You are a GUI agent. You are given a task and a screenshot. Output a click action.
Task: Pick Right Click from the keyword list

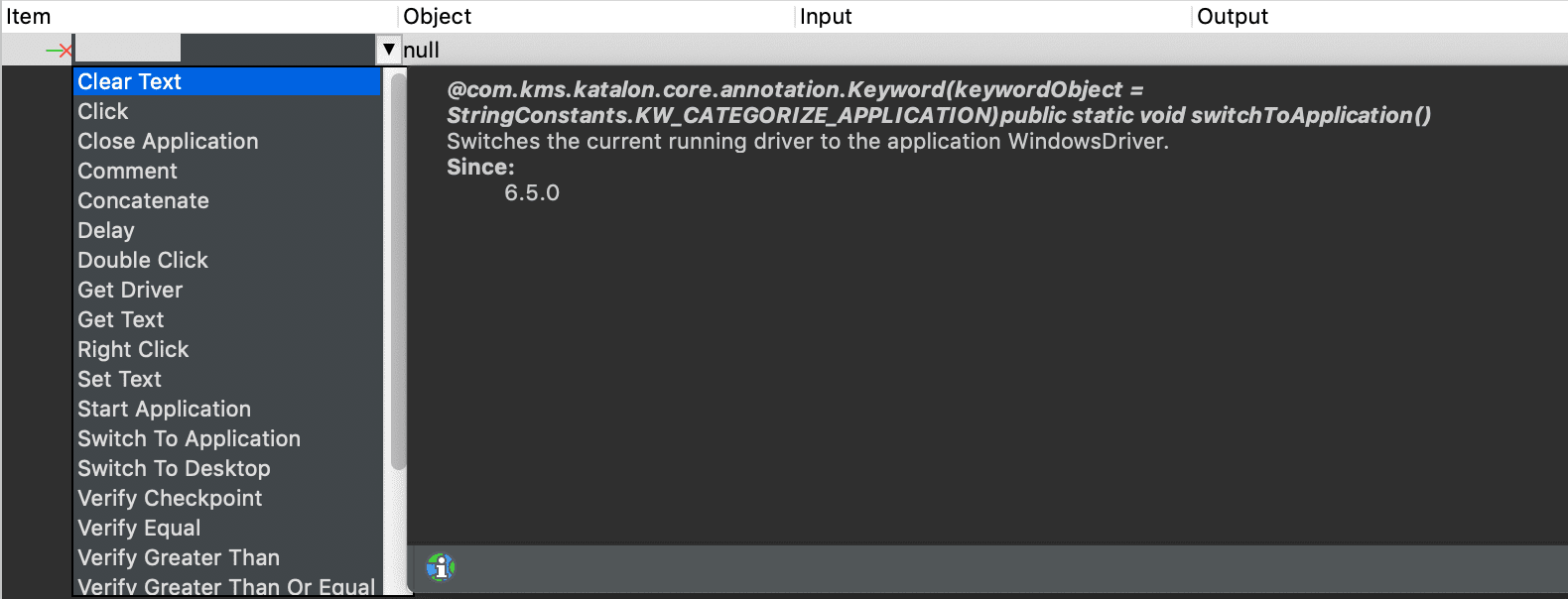pyautogui.click(x=133, y=349)
